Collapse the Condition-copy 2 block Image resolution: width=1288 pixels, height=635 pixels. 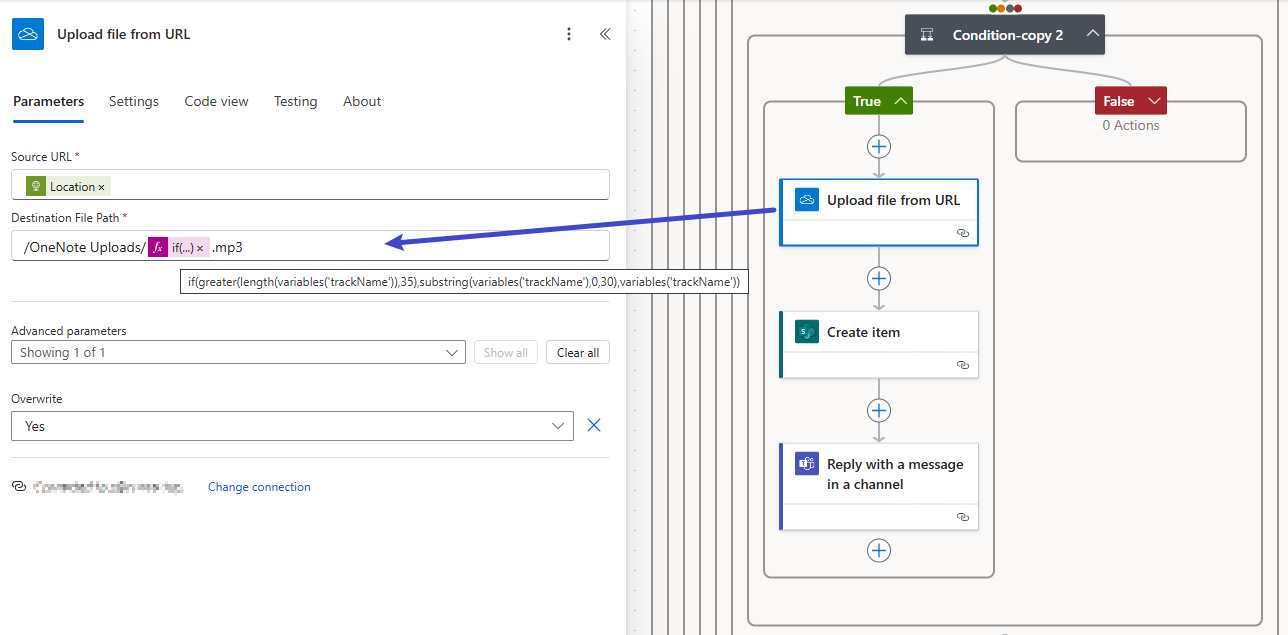point(1093,35)
